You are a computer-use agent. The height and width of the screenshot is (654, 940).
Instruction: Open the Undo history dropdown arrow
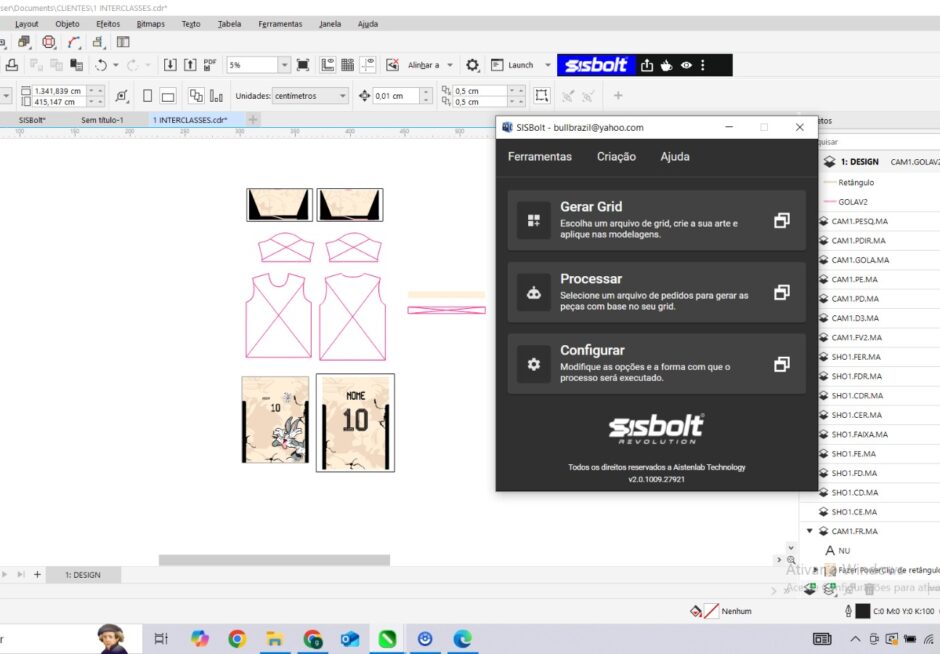(x=116, y=65)
